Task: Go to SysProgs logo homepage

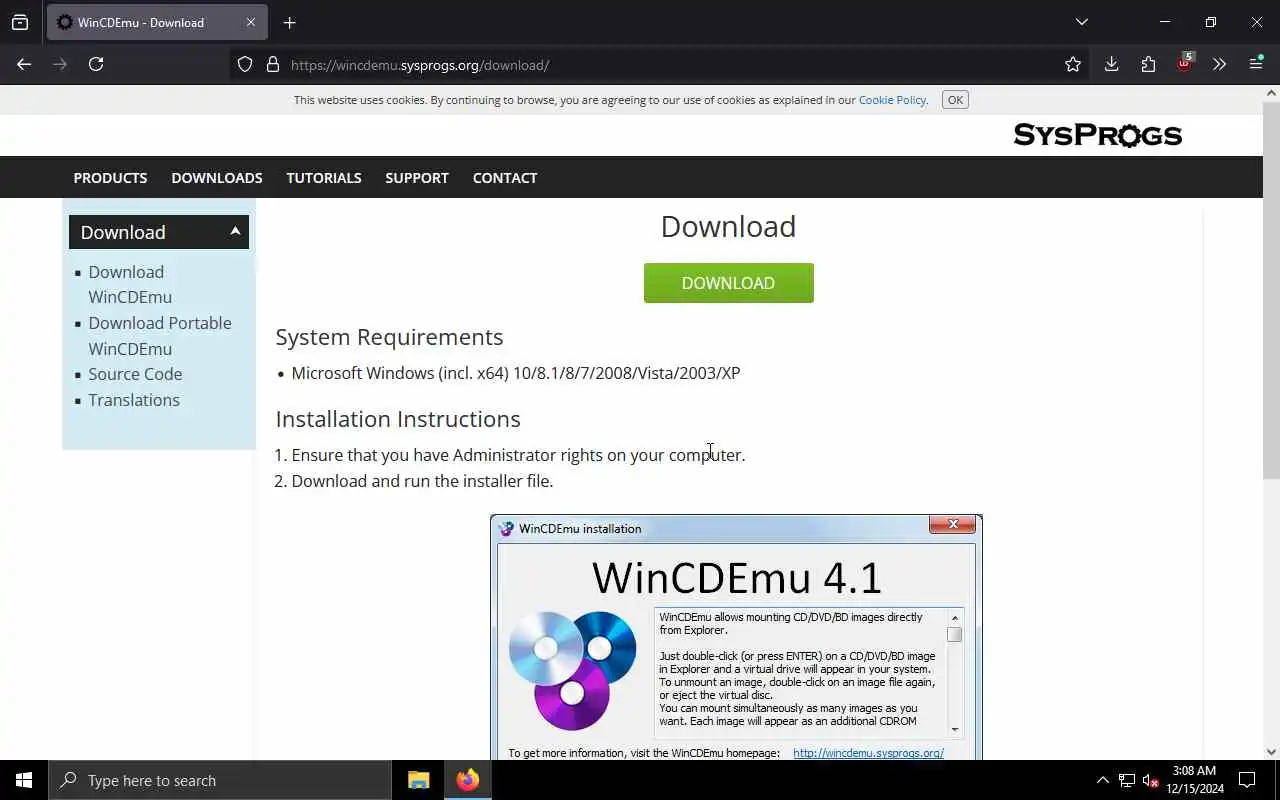Action: [x=1097, y=135]
